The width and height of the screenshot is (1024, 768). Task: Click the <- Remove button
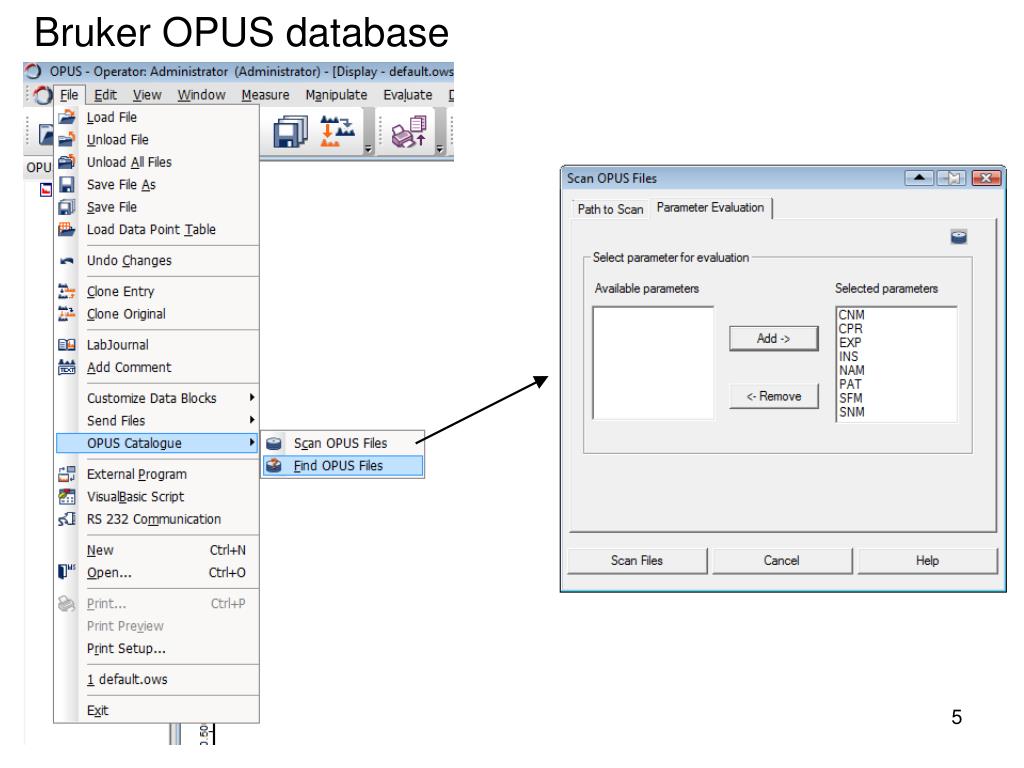tap(773, 396)
